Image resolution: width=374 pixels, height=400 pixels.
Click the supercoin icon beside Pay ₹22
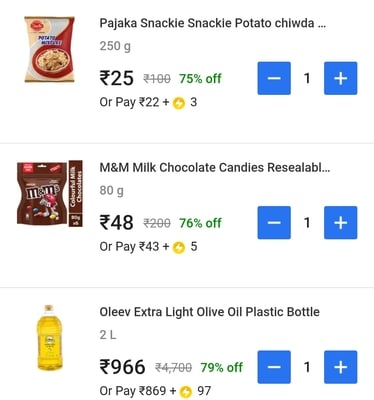coord(179,104)
